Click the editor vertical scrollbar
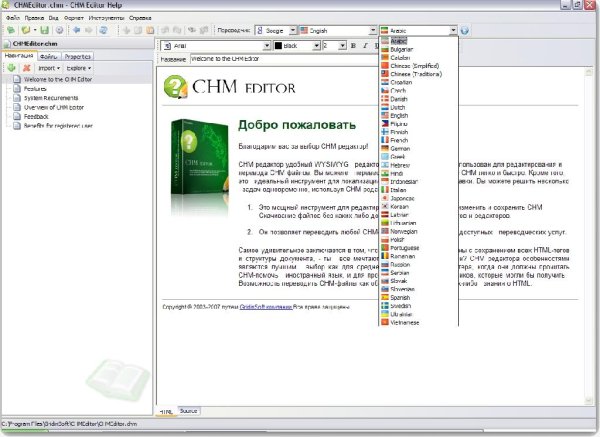Screen dimensions: 600x437 (589, 236)
